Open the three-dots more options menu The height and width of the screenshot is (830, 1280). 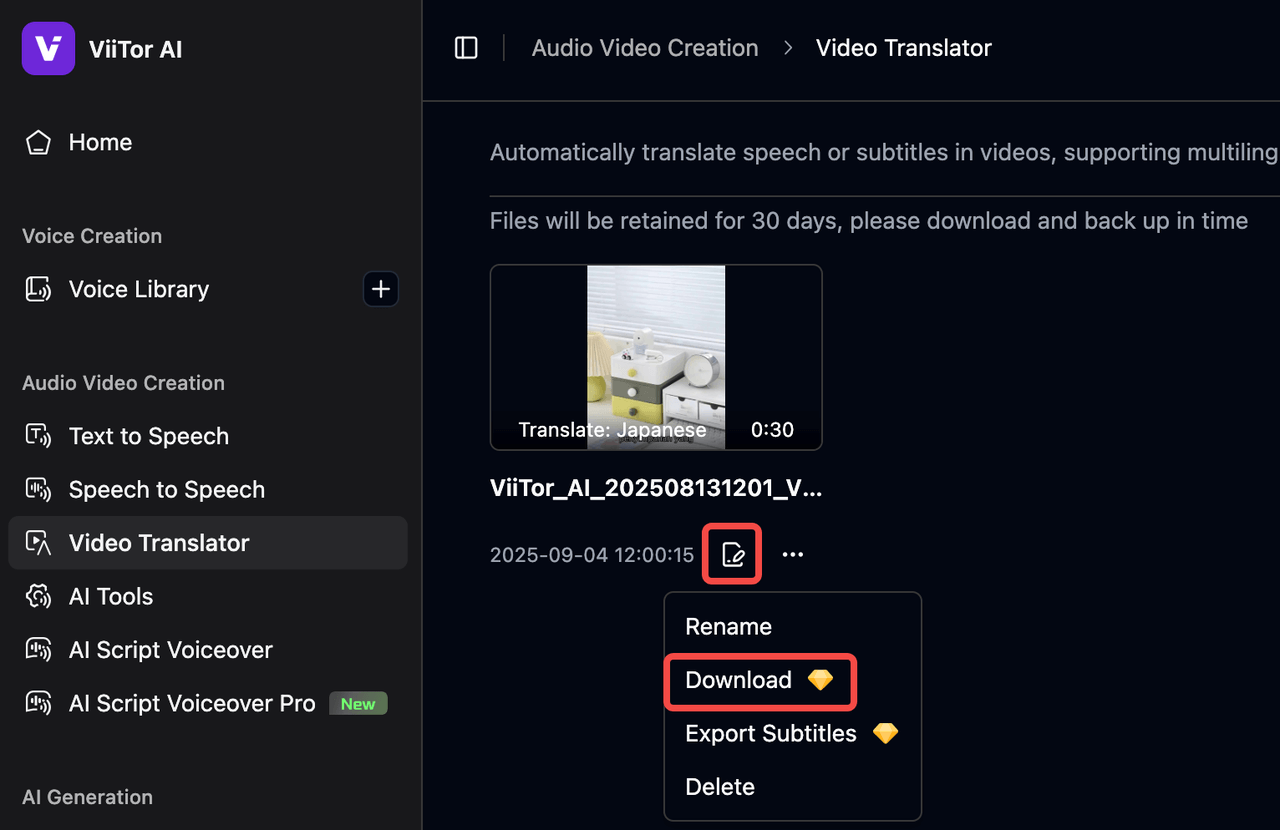793,554
